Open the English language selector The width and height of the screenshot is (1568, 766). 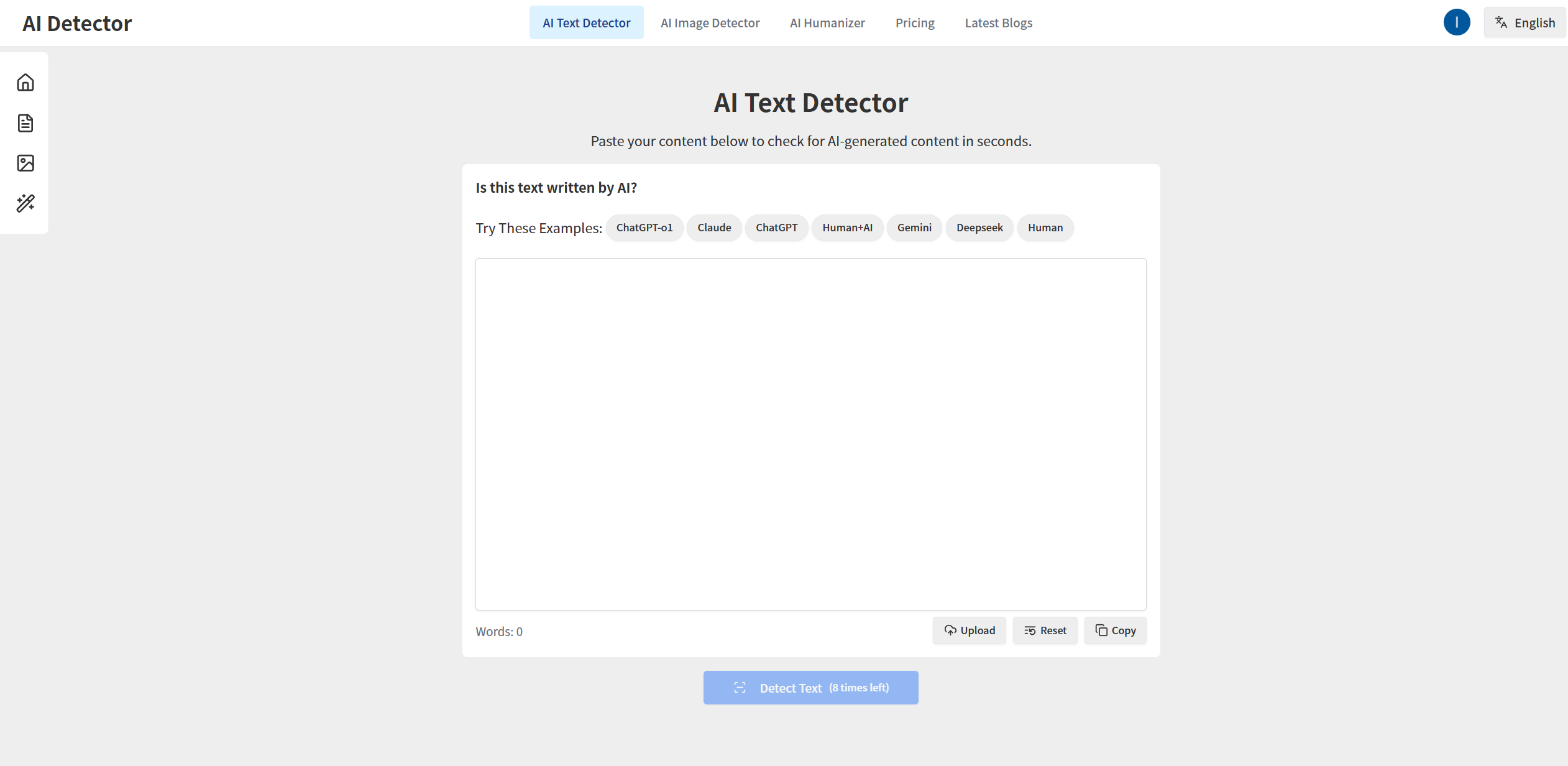(1524, 23)
